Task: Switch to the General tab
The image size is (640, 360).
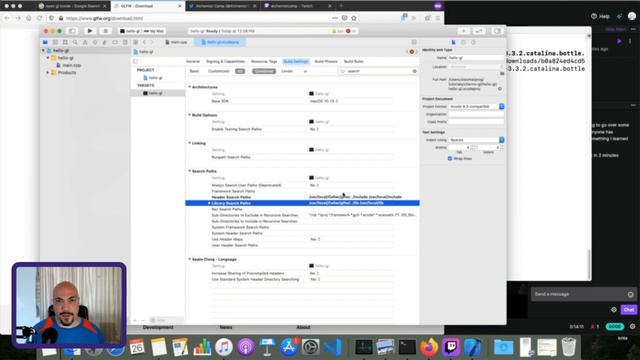Action: (193, 62)
